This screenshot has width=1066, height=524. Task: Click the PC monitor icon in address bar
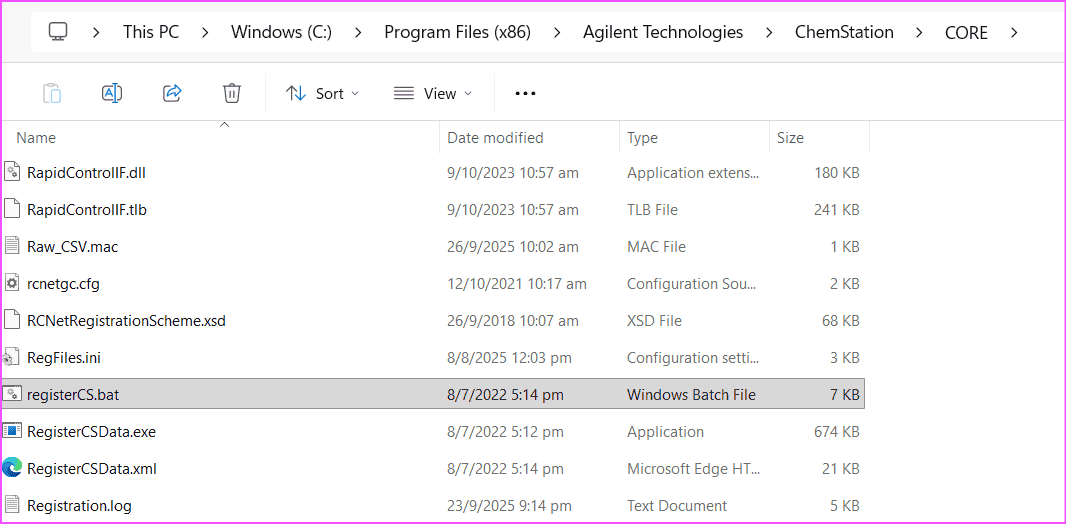58,31
